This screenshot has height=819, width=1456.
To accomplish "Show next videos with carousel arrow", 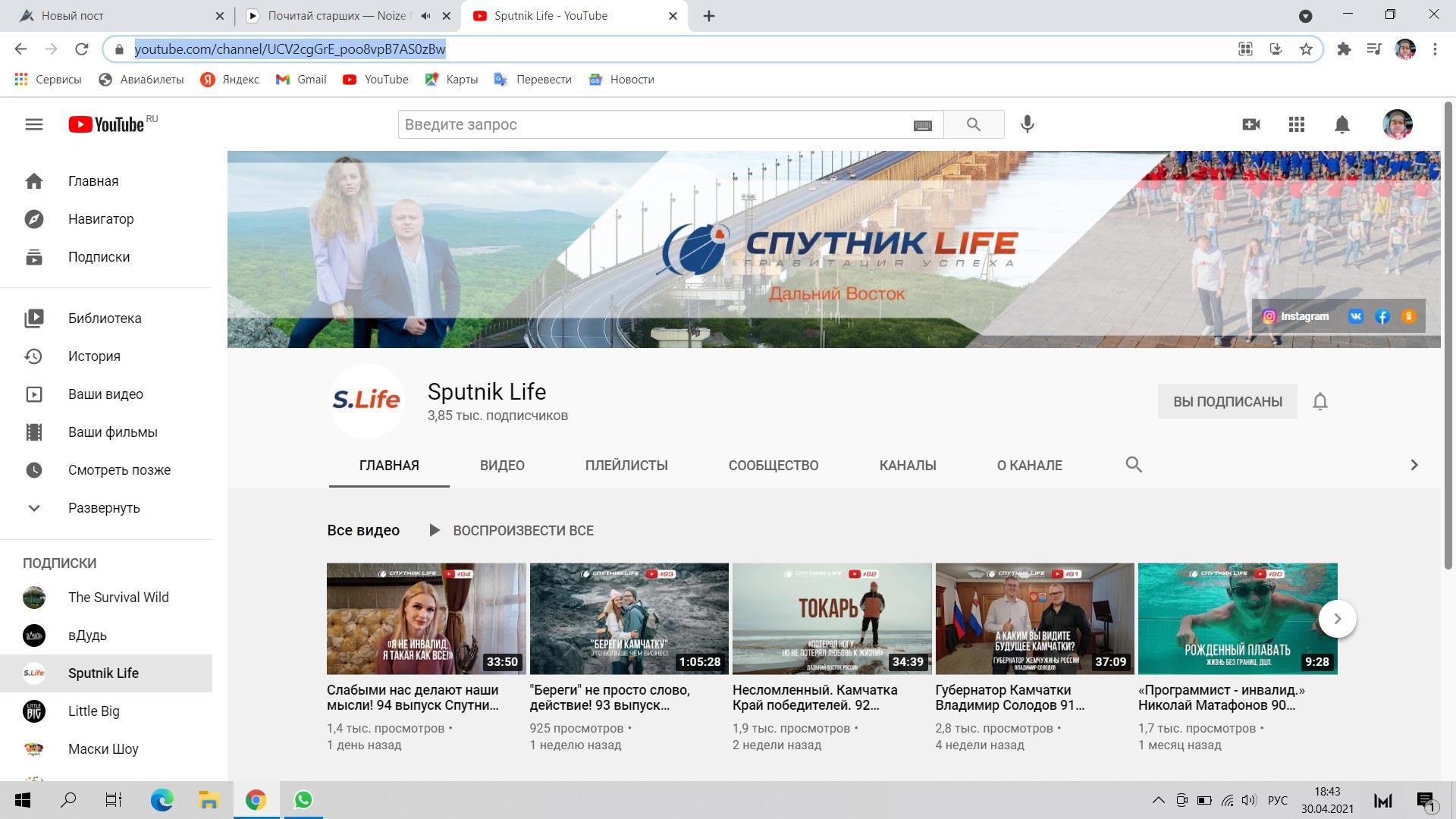I will point(1337,619).
